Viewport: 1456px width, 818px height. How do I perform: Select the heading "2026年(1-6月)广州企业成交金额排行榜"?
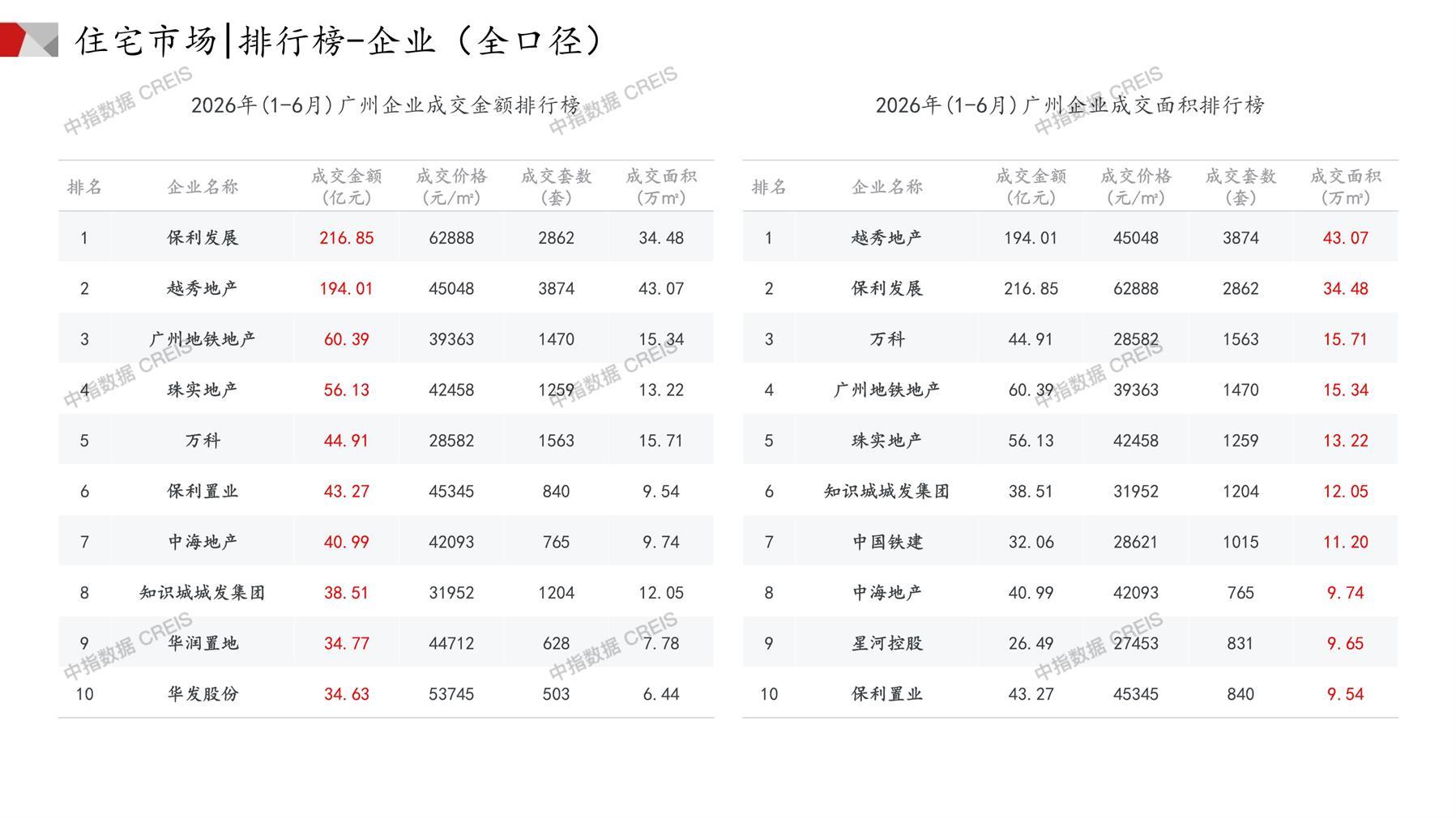pos(386,105)
